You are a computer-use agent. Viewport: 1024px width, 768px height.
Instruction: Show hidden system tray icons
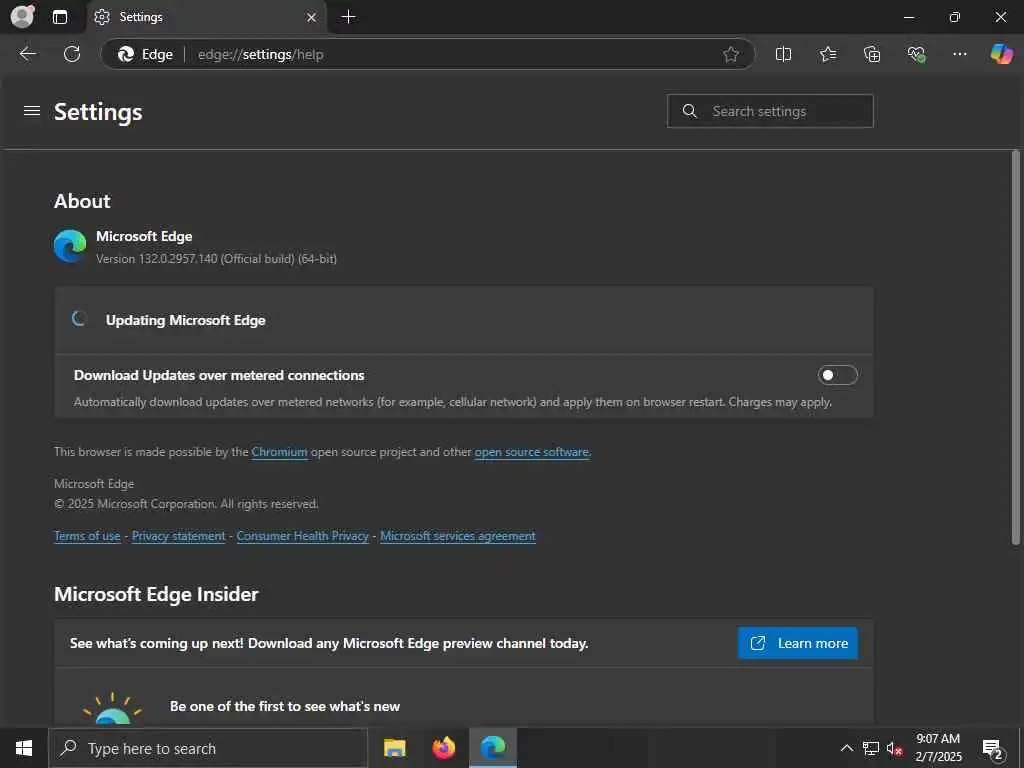(846, 748)
